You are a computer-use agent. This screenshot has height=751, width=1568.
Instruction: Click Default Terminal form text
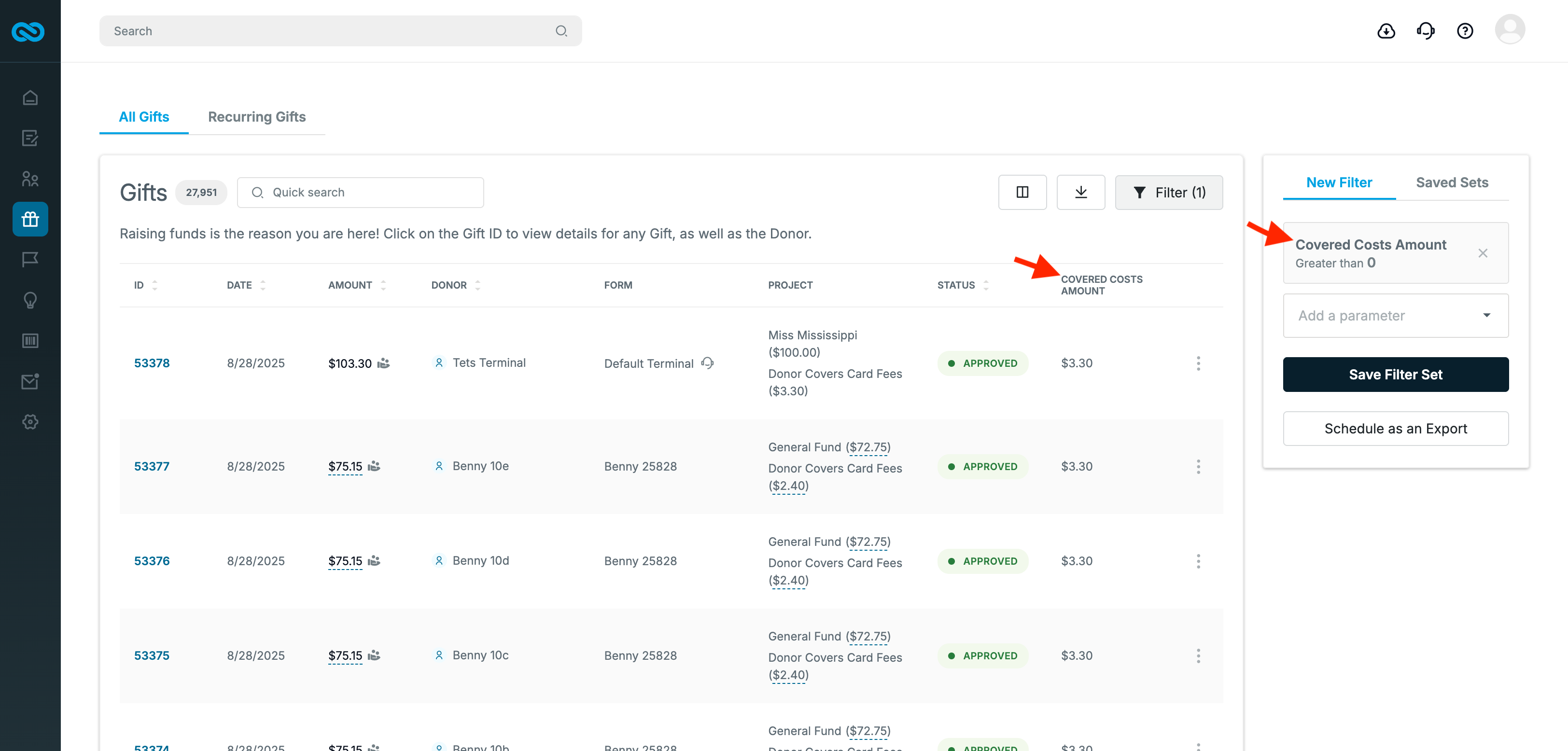click(648, 363)
